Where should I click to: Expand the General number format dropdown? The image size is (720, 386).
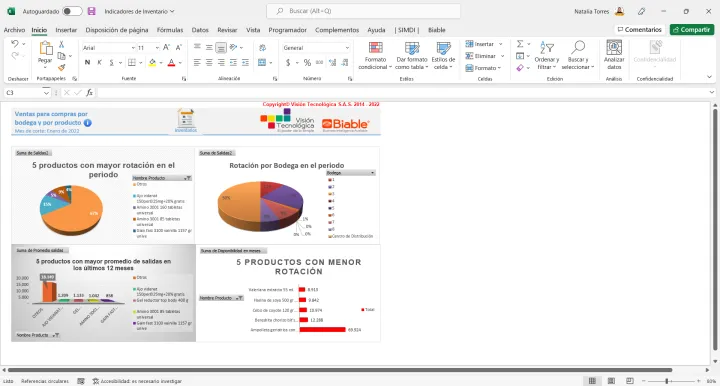click(347, 48)
